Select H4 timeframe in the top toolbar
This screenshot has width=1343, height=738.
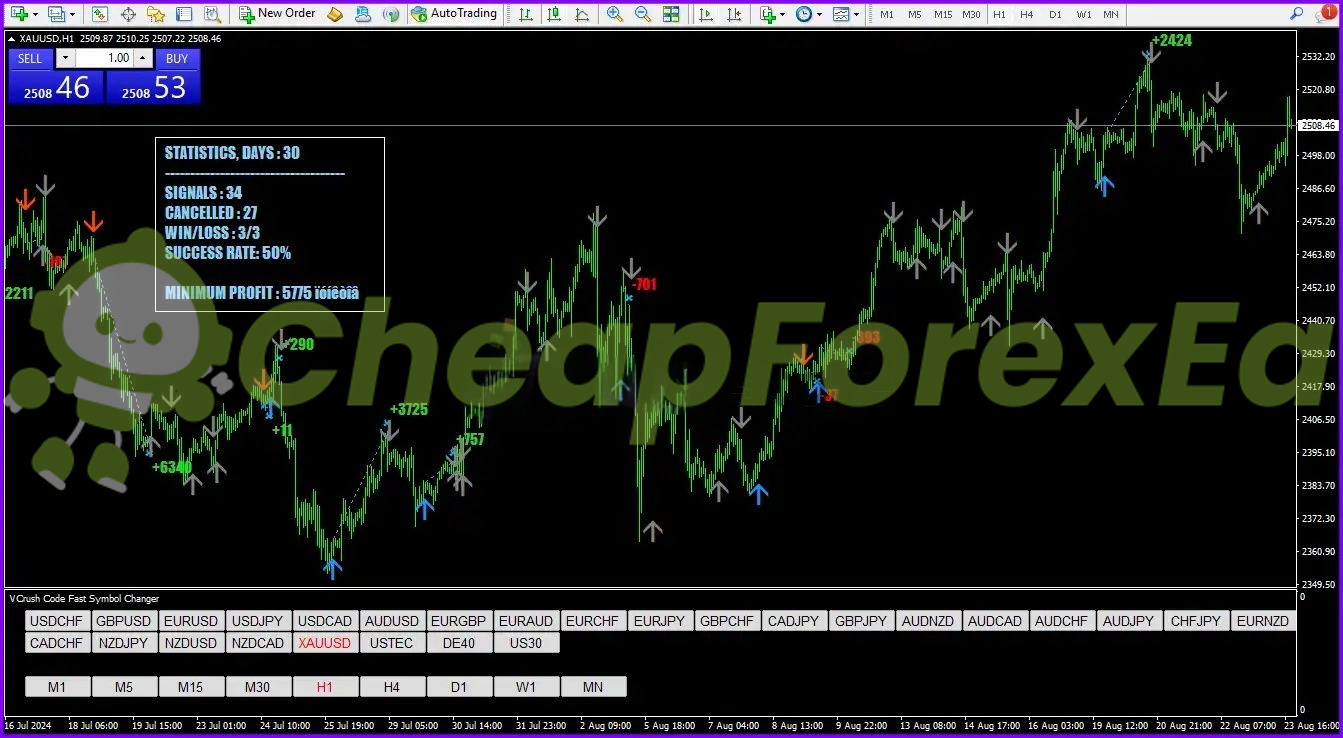(1027, 14)
